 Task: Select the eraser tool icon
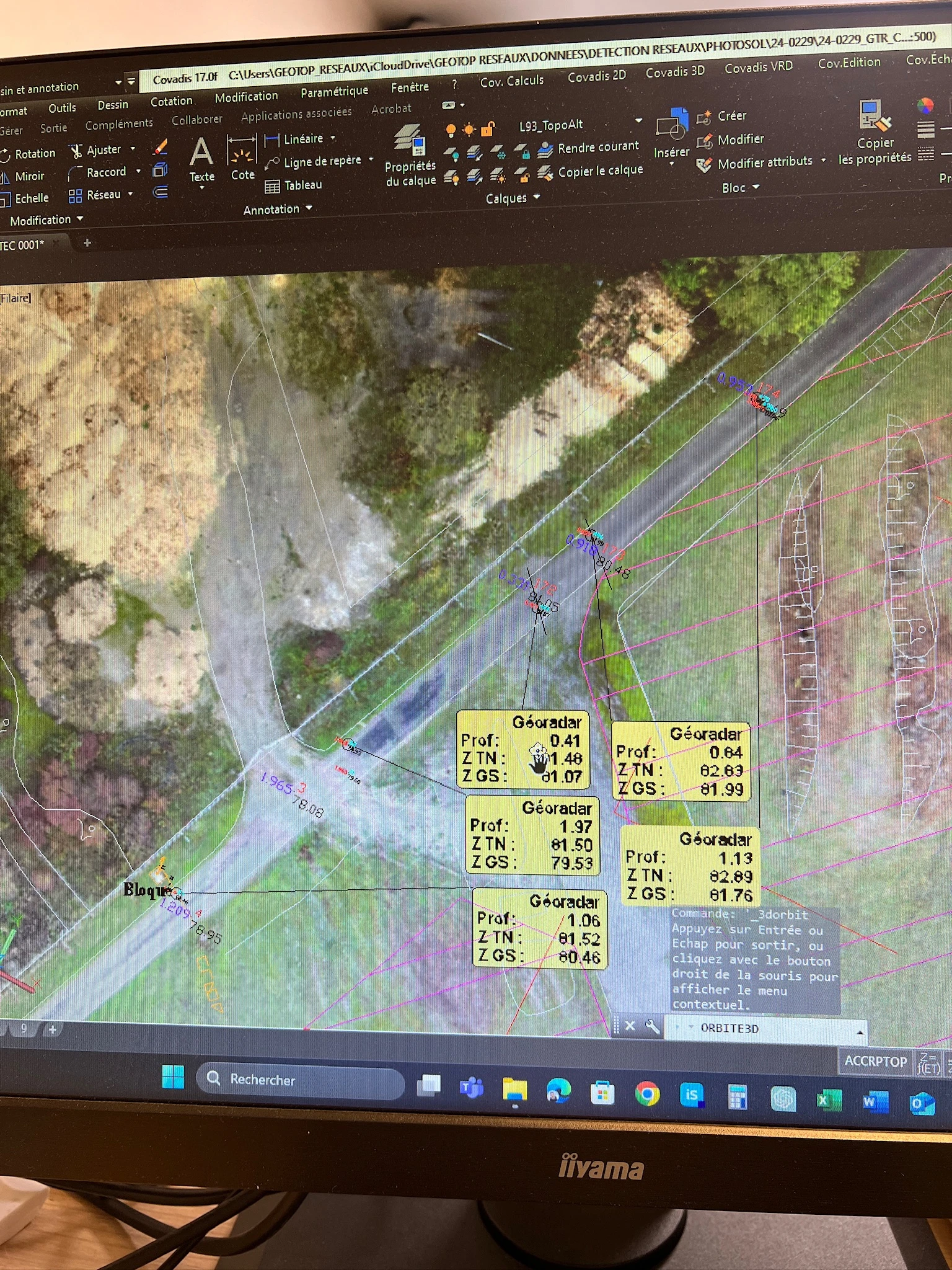click(x=160, y=147)
